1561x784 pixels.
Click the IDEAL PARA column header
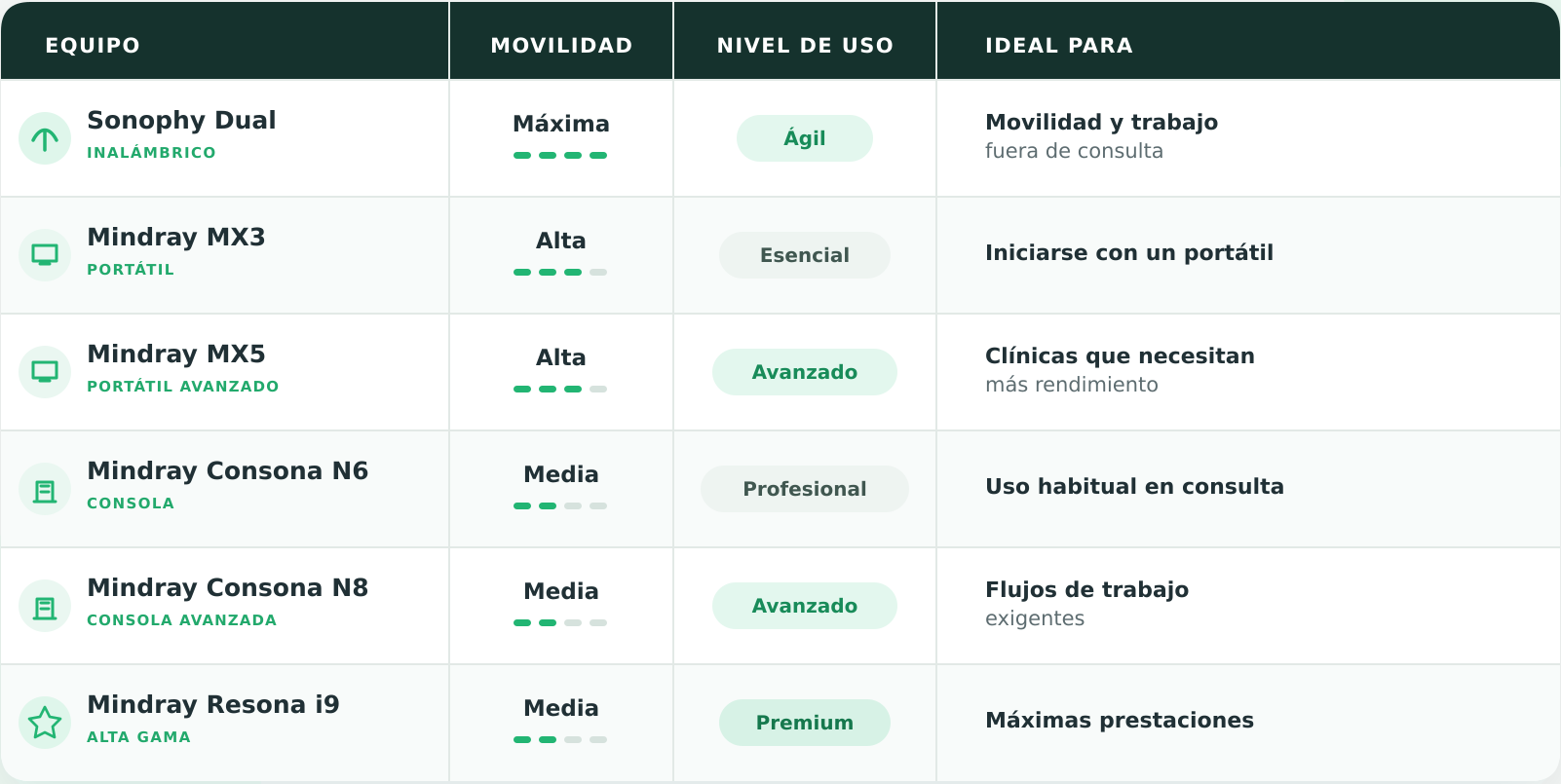tap(1059, 46)
